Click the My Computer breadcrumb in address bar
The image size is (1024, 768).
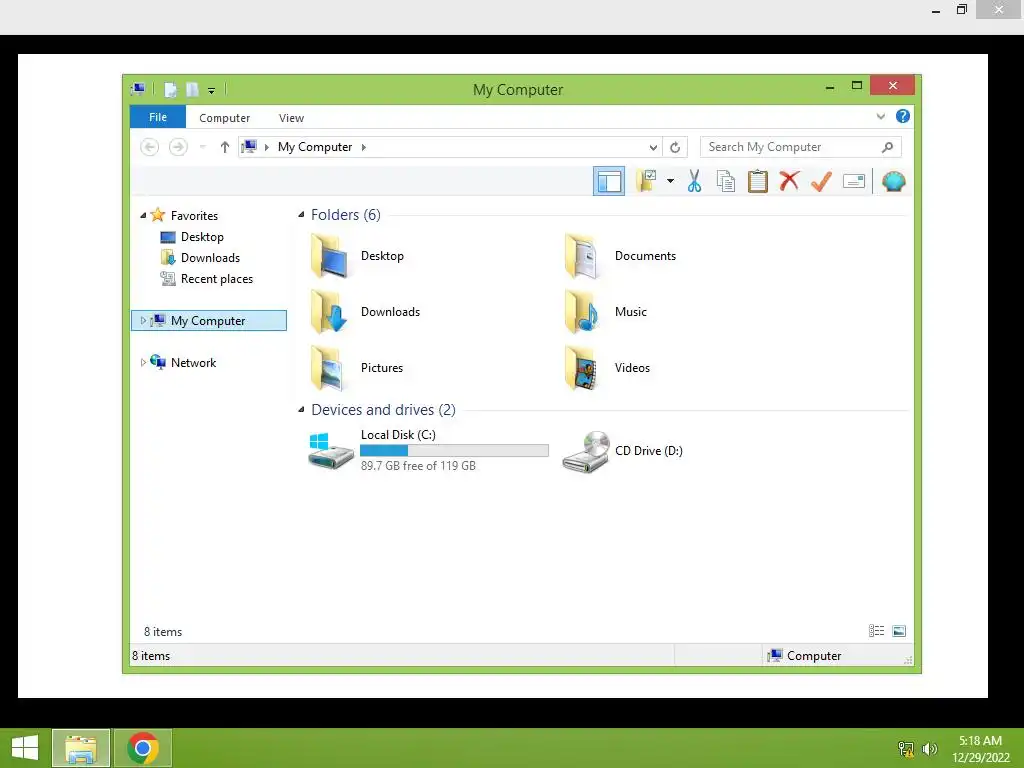(315, 147)
